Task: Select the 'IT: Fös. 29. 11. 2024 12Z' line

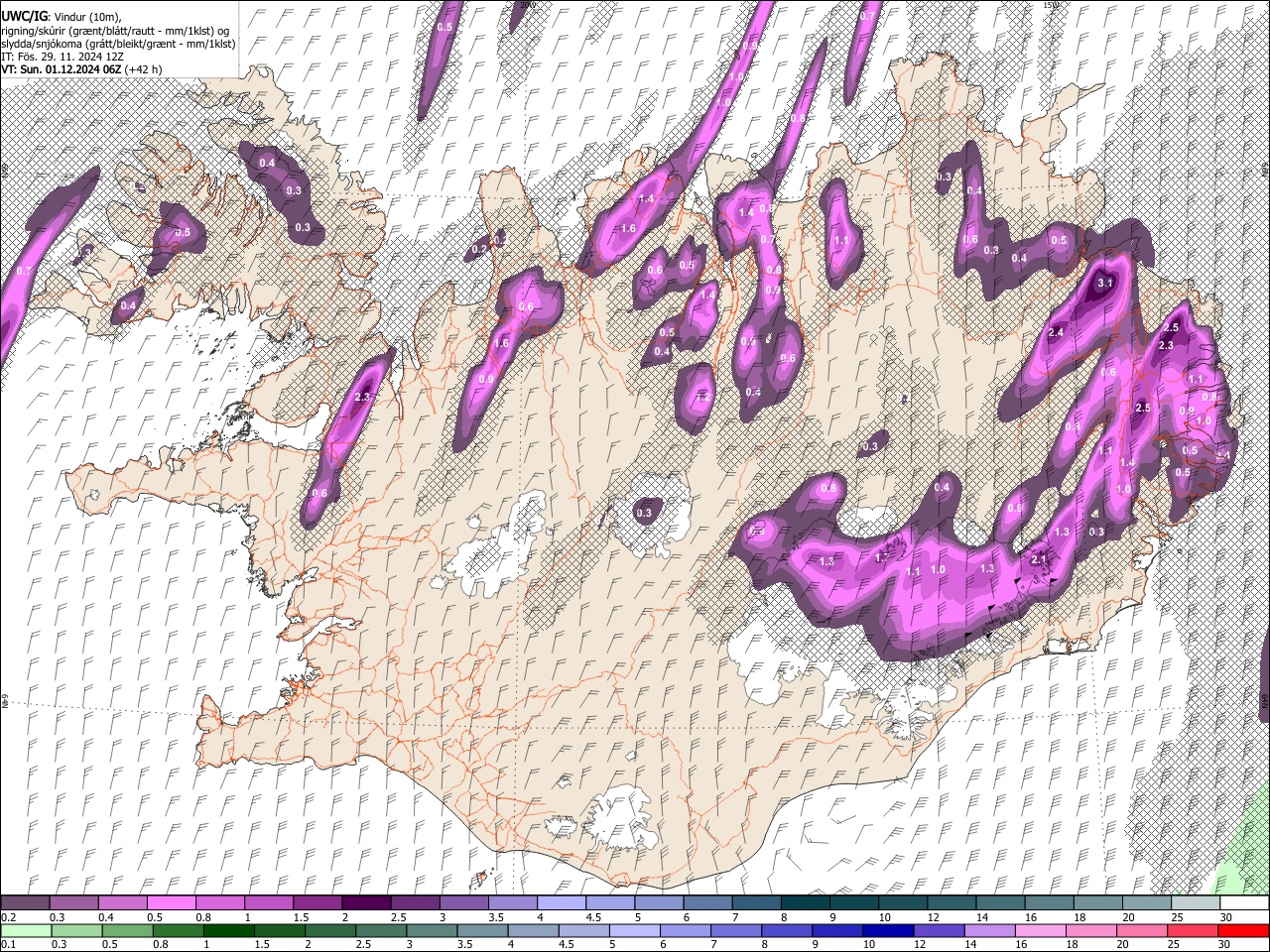Action: [x=63, y=57]
